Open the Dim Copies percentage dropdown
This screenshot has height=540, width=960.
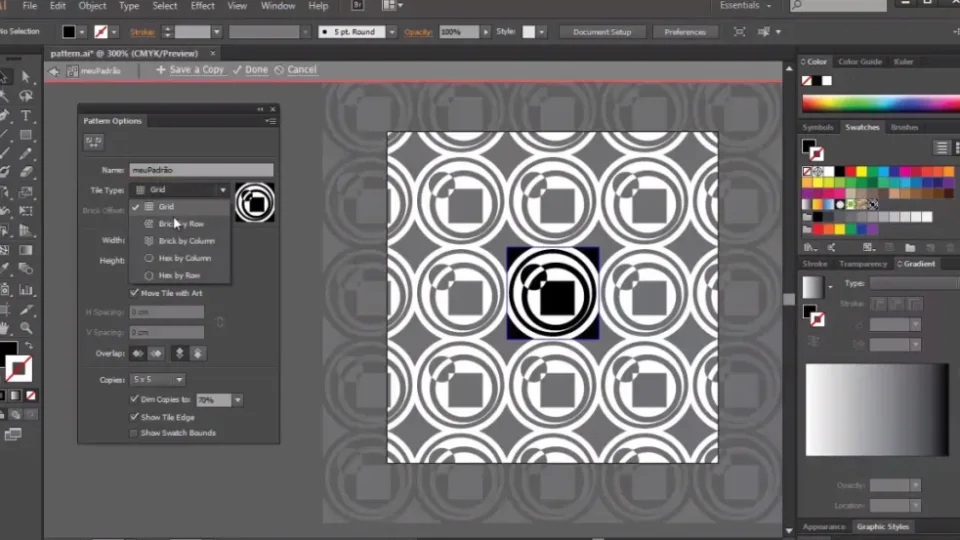tap(238, 400)
